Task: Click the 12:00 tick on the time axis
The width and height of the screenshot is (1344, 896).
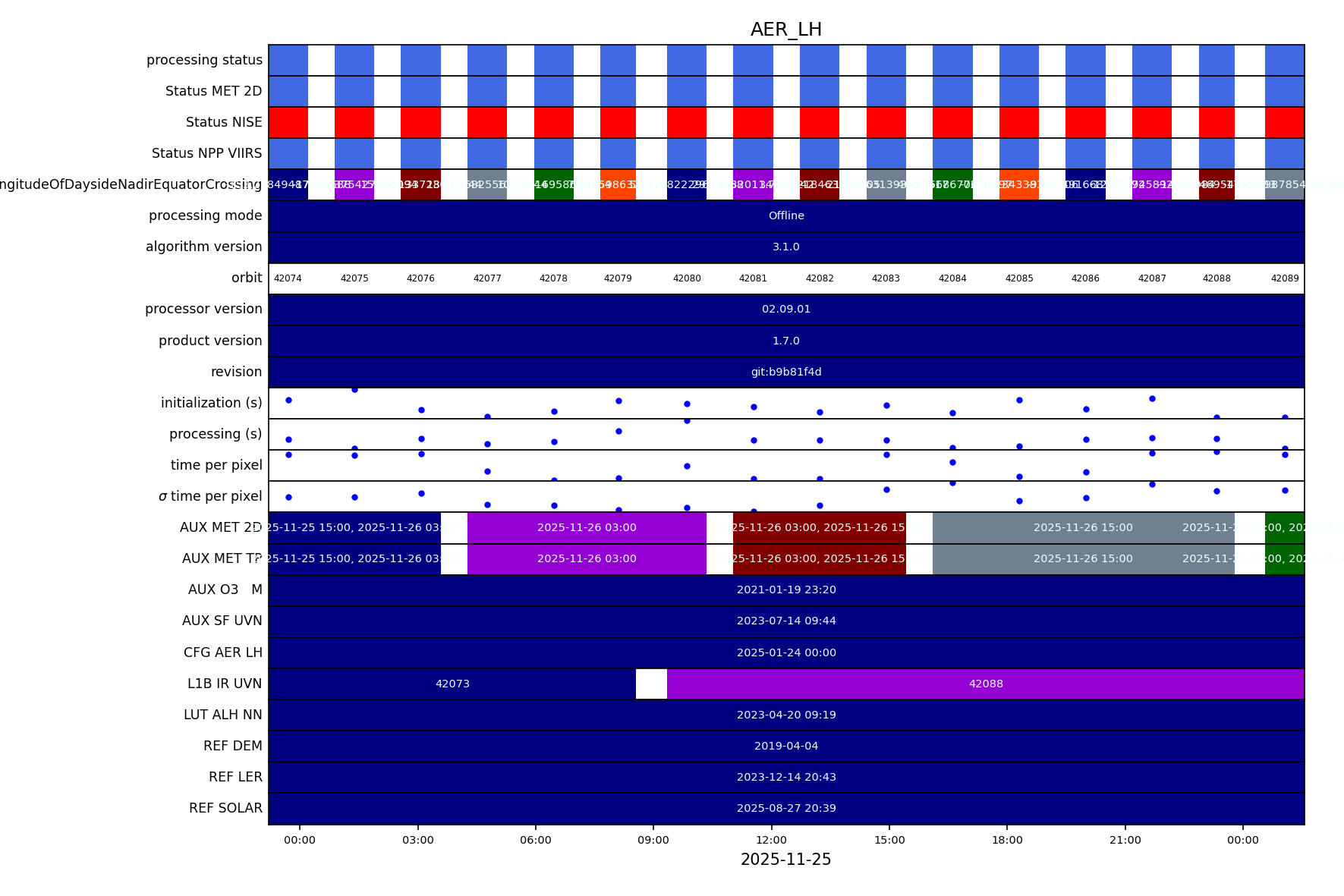Action: tap(771, 840)
